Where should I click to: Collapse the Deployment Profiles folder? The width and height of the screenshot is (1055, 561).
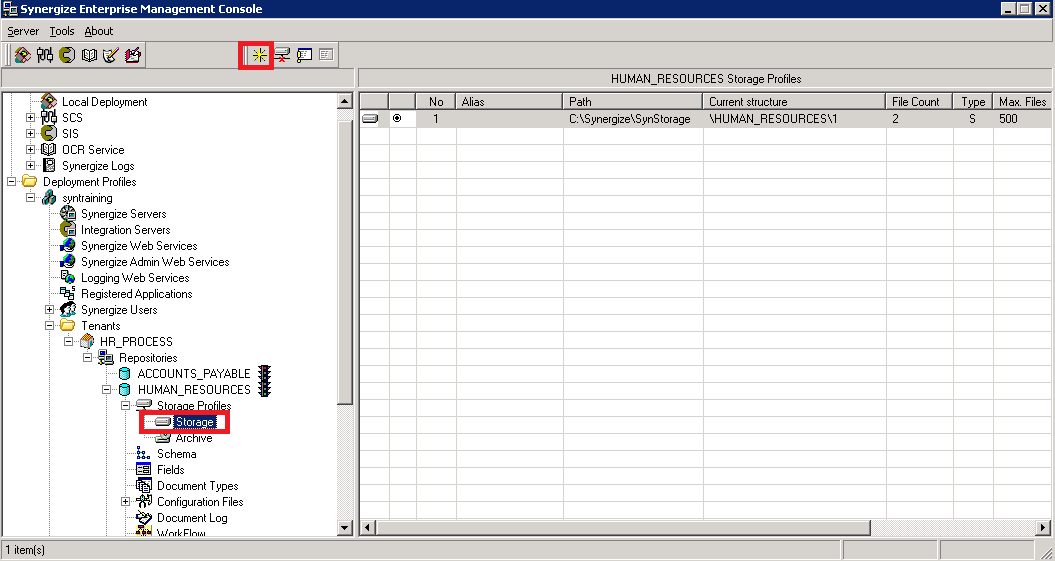coord(11,182)
